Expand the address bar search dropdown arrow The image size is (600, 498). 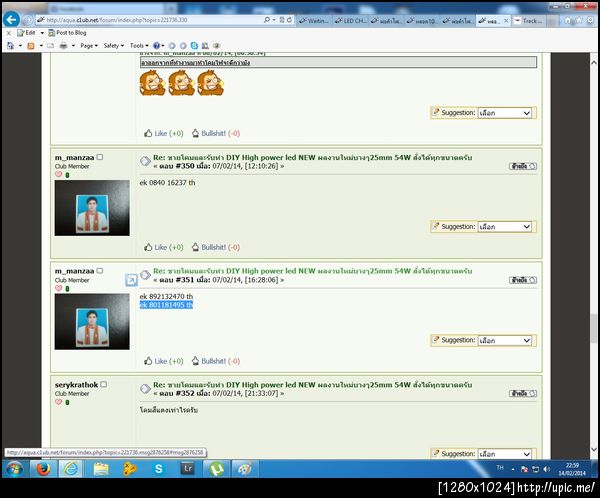coord(274,20)
